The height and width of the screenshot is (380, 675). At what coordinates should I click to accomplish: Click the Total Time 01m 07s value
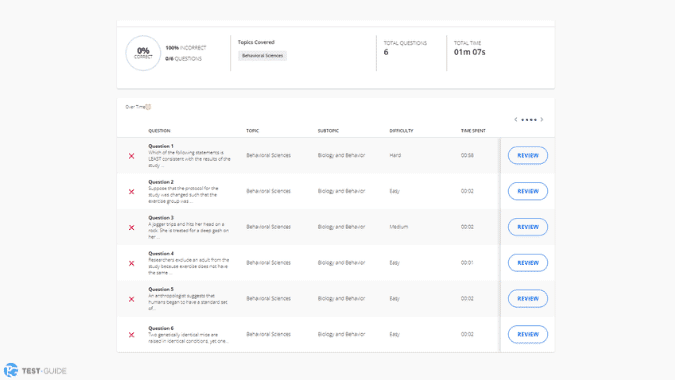(x=470, y=52)
